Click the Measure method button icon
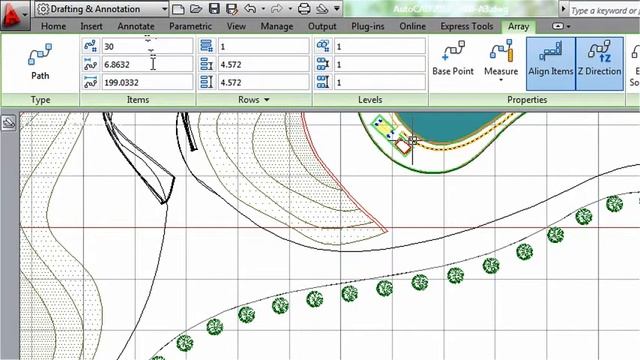Viewport: 640px width, 360px height. (x=501, y=51)
